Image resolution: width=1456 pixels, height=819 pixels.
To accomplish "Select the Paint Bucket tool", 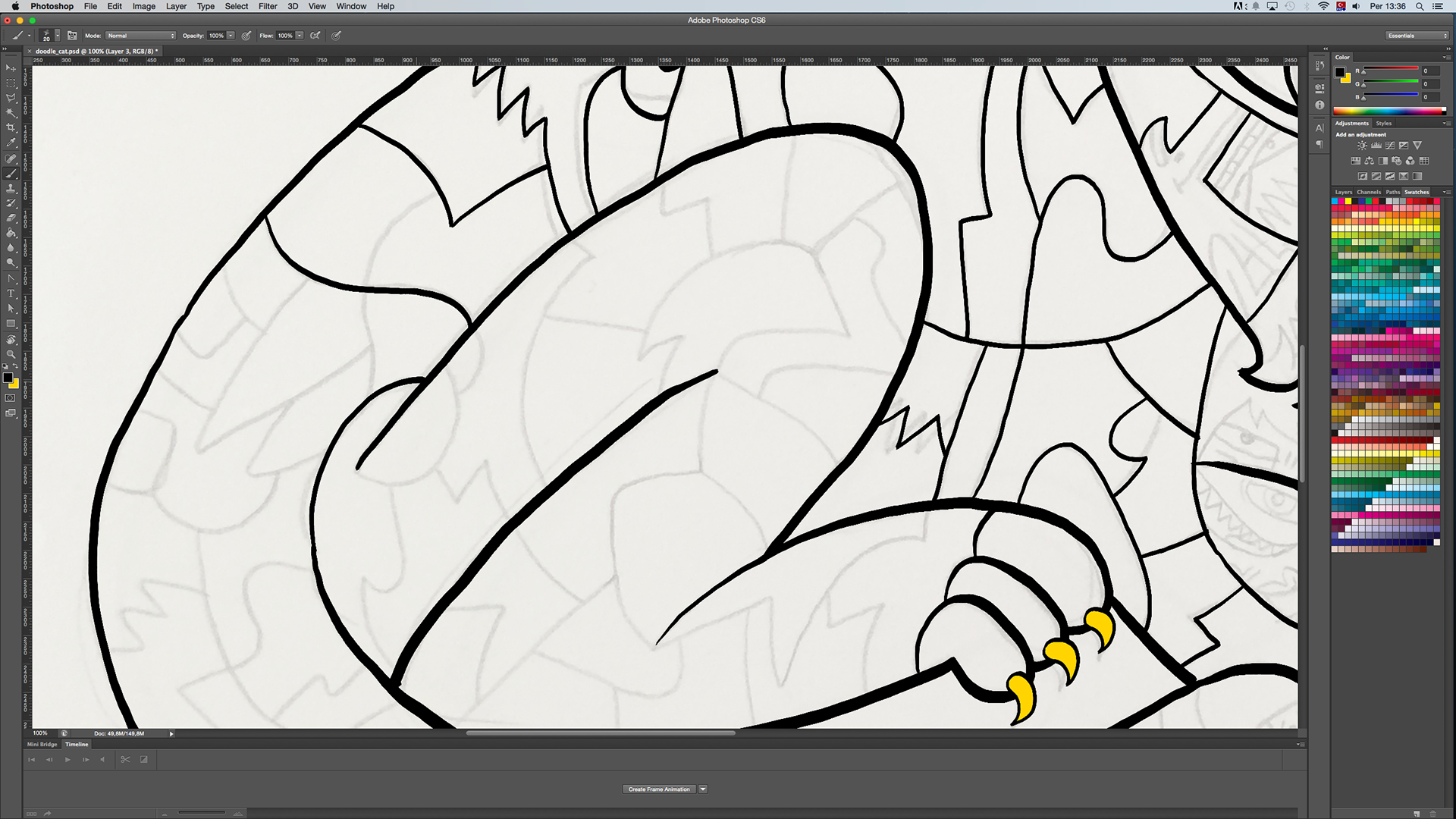I will coord(11,233).
